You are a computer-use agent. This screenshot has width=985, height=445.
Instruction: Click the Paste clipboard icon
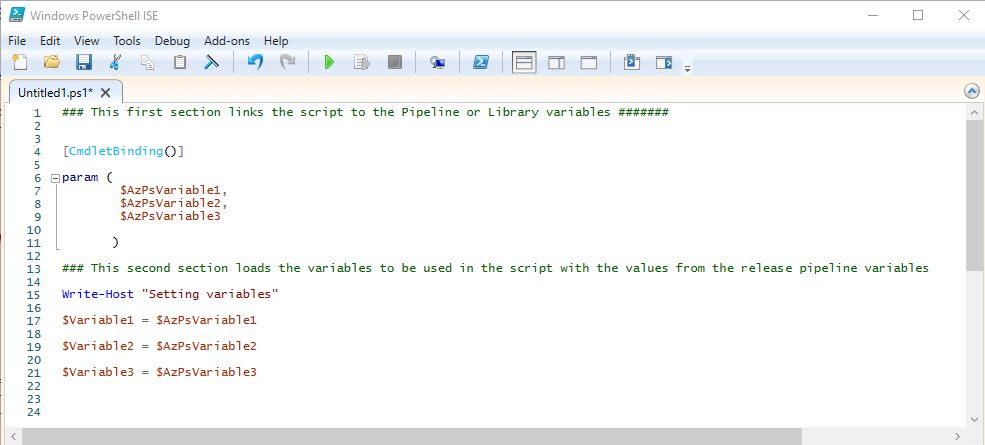[180, 62]
